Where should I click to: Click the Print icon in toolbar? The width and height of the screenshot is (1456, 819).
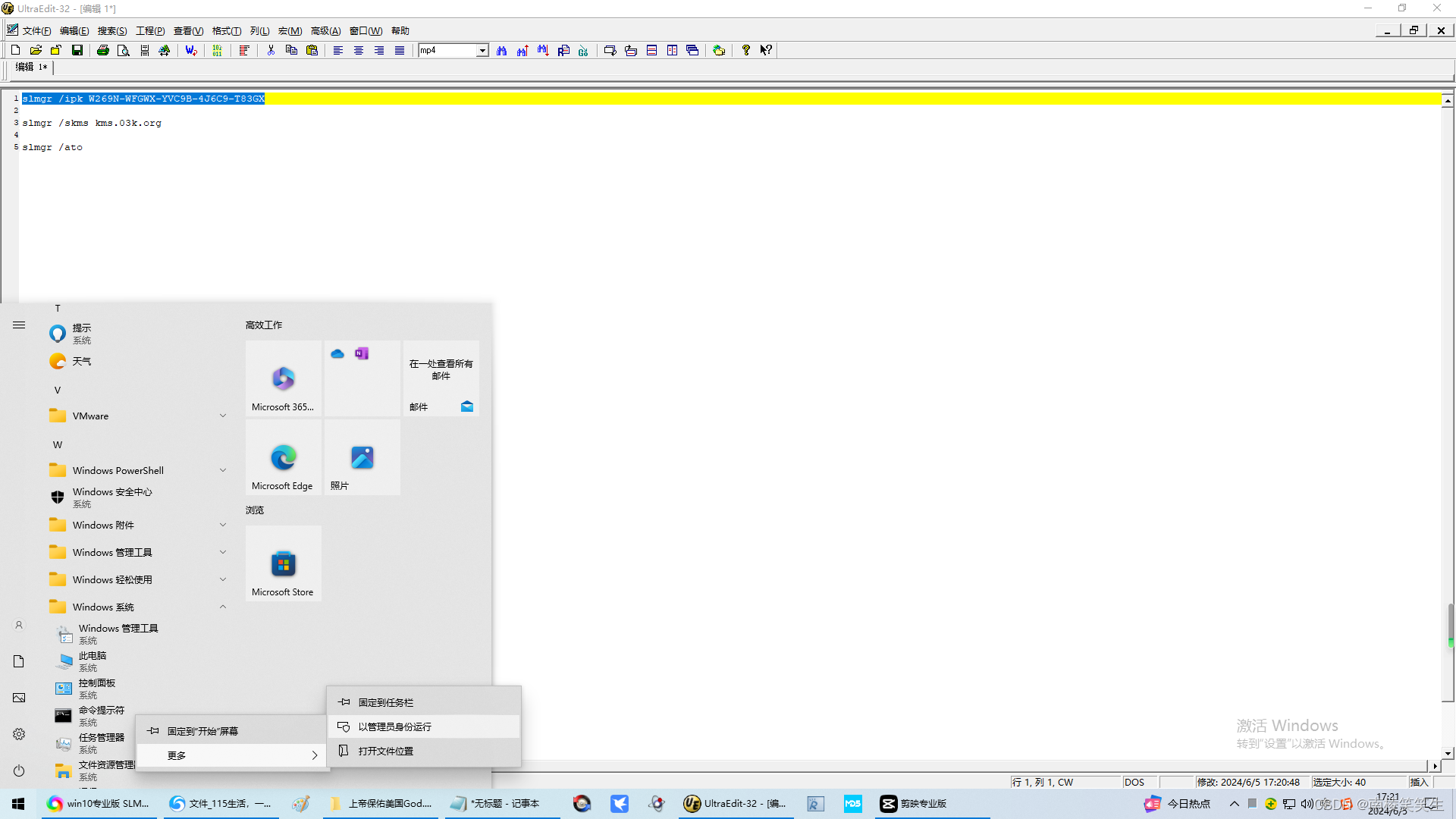pyautogui.click(x=103, y=50)
